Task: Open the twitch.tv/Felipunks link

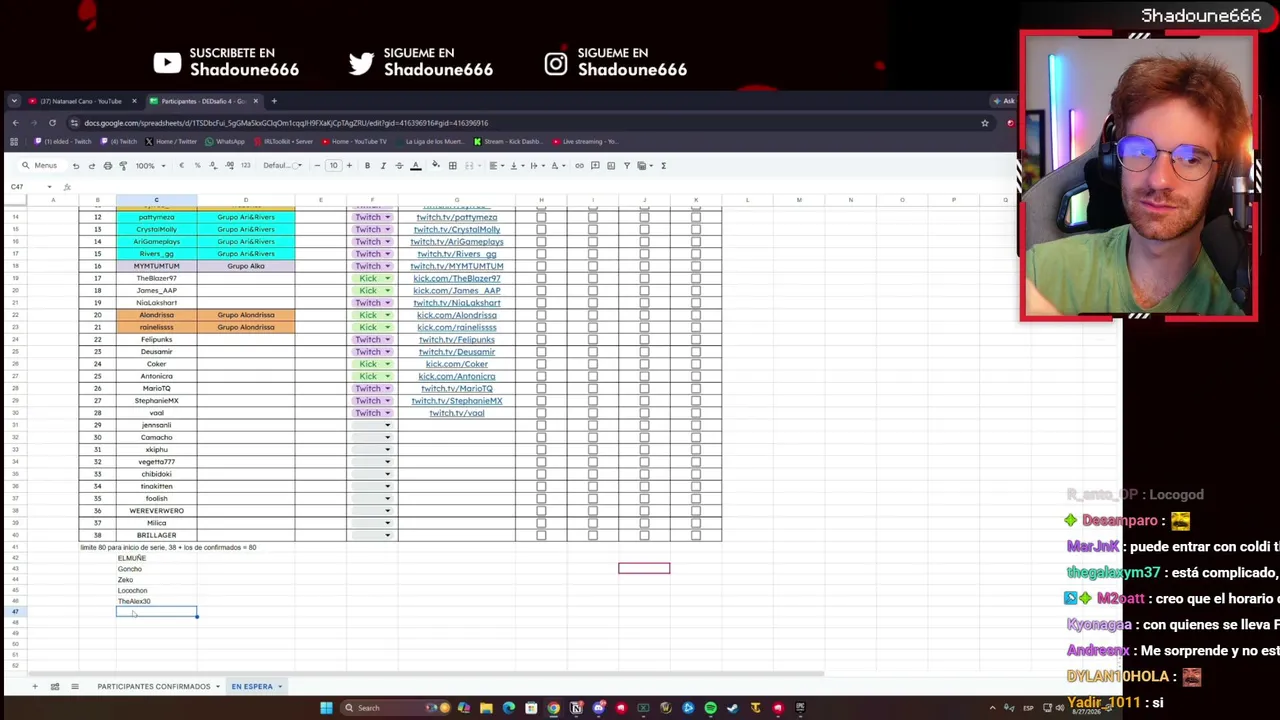Action: point(456,340)
